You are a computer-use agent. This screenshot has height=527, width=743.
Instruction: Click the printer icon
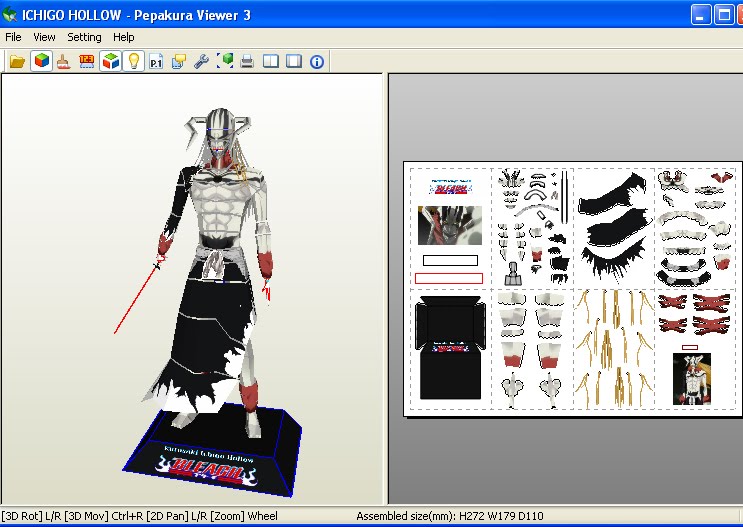(247, 61)
